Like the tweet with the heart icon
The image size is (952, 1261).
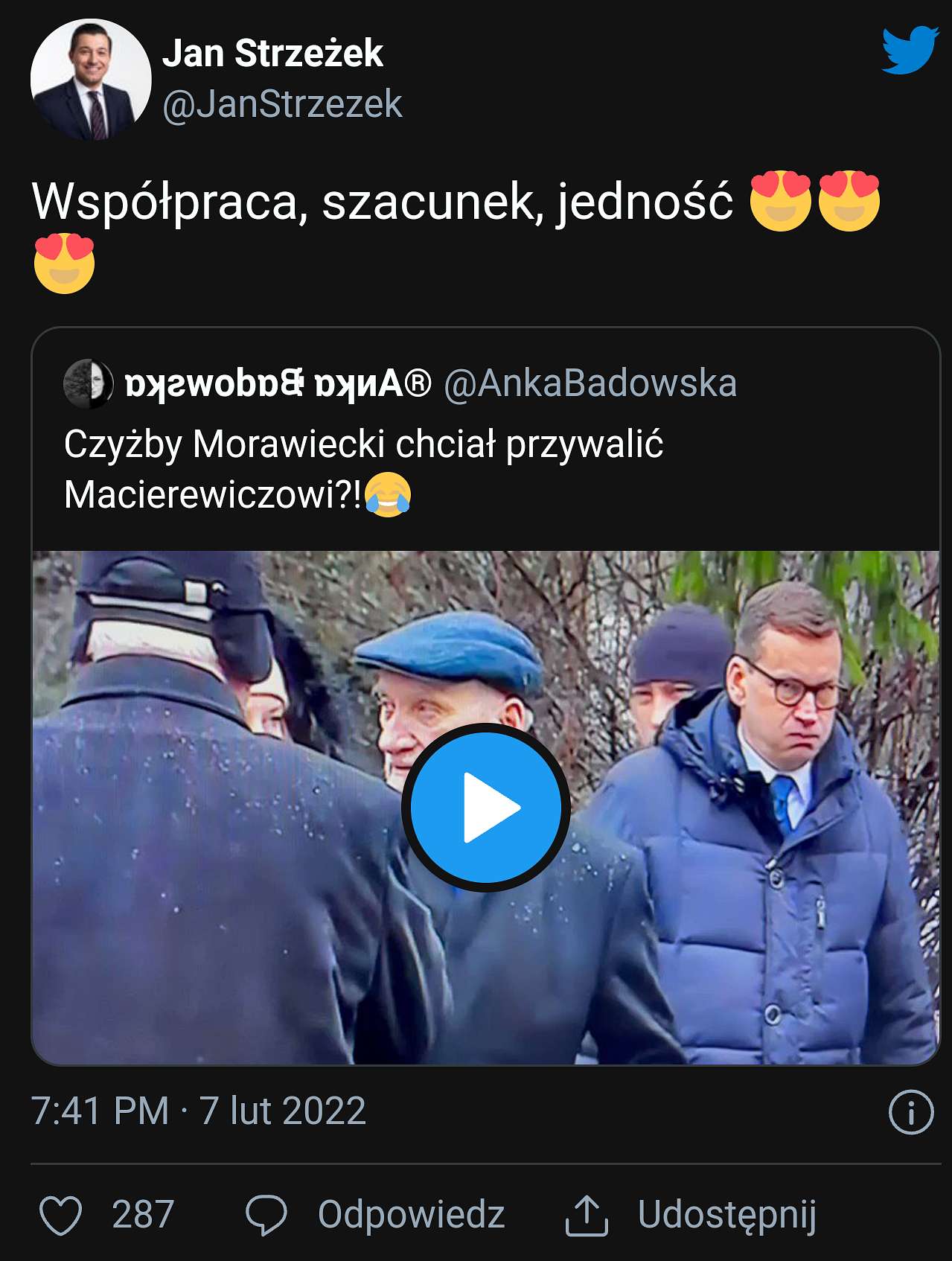pos(60,1215)
